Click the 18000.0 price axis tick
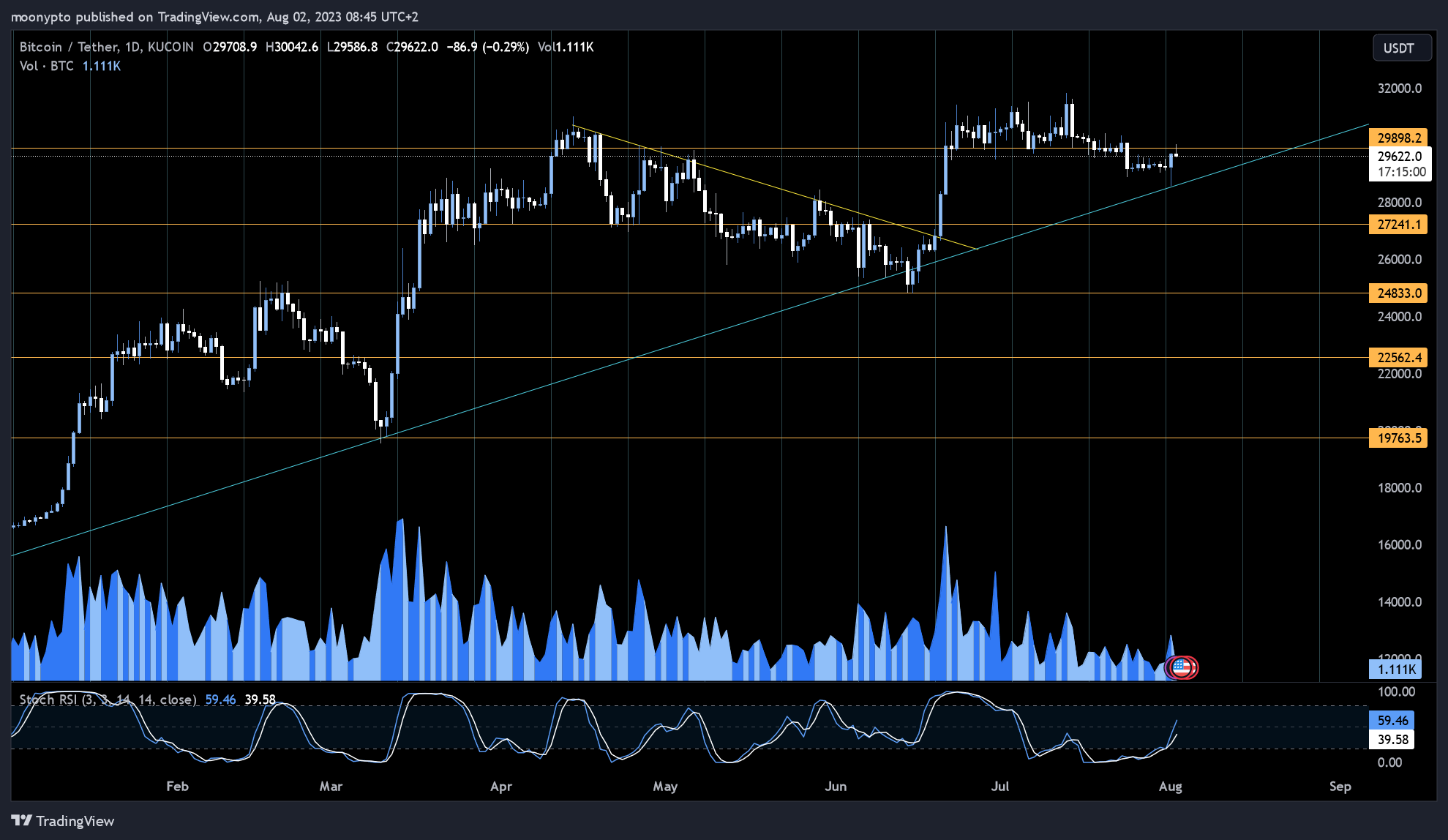 (x=1400, y=488)
